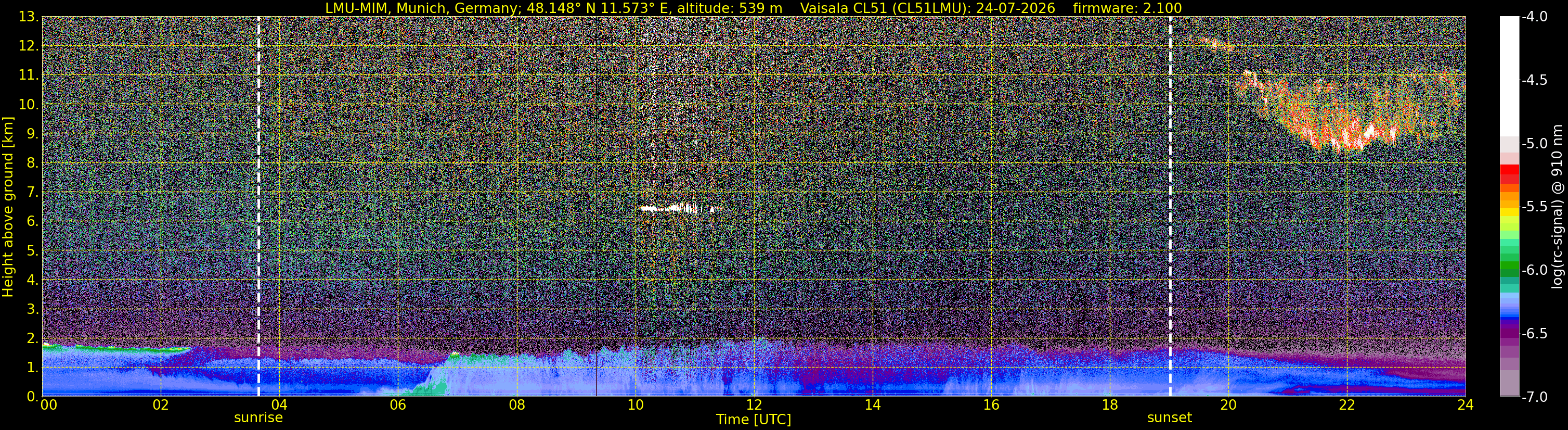Click the white dashed sunrise marker line
Image resolution: width=1568 pixels, height=430 pixels.
(x=258, y=207)
